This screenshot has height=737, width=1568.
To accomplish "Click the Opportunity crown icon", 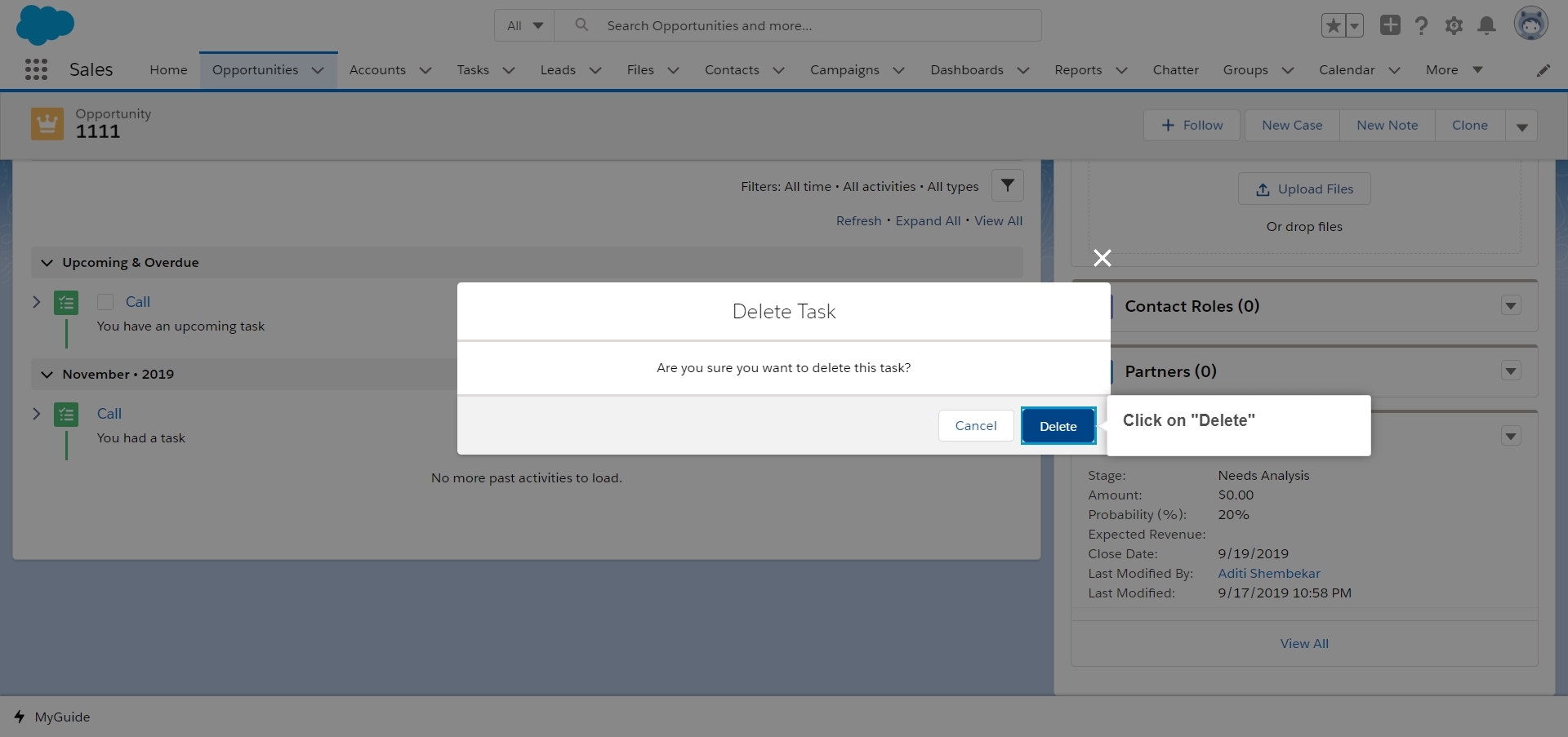I will 47,124.
